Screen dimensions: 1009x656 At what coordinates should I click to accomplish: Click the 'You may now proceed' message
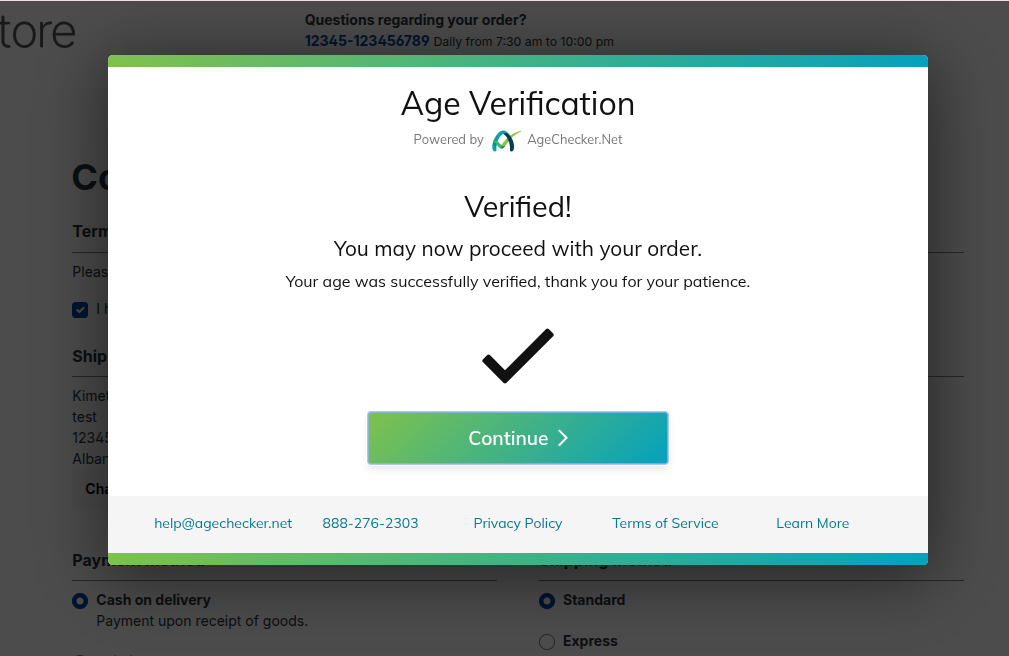(517, 249)
